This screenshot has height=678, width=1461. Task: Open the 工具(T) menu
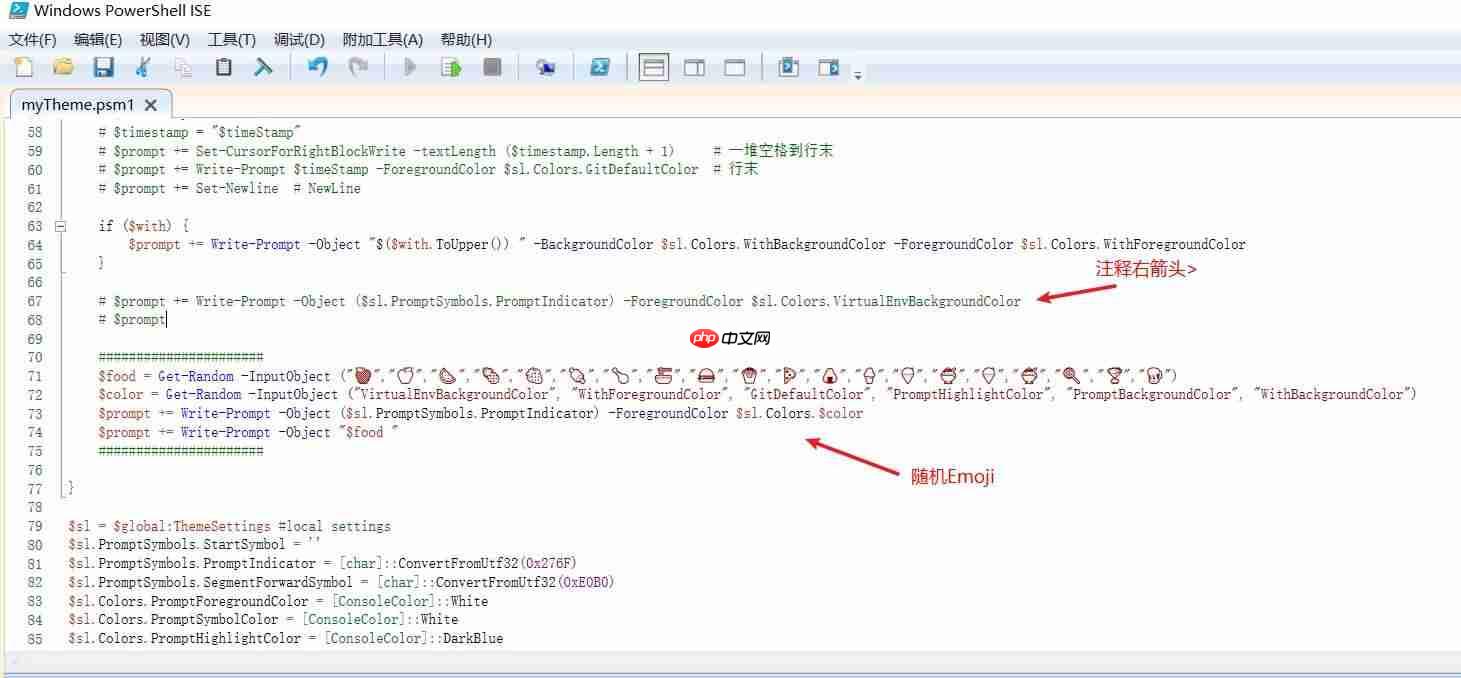232,40
